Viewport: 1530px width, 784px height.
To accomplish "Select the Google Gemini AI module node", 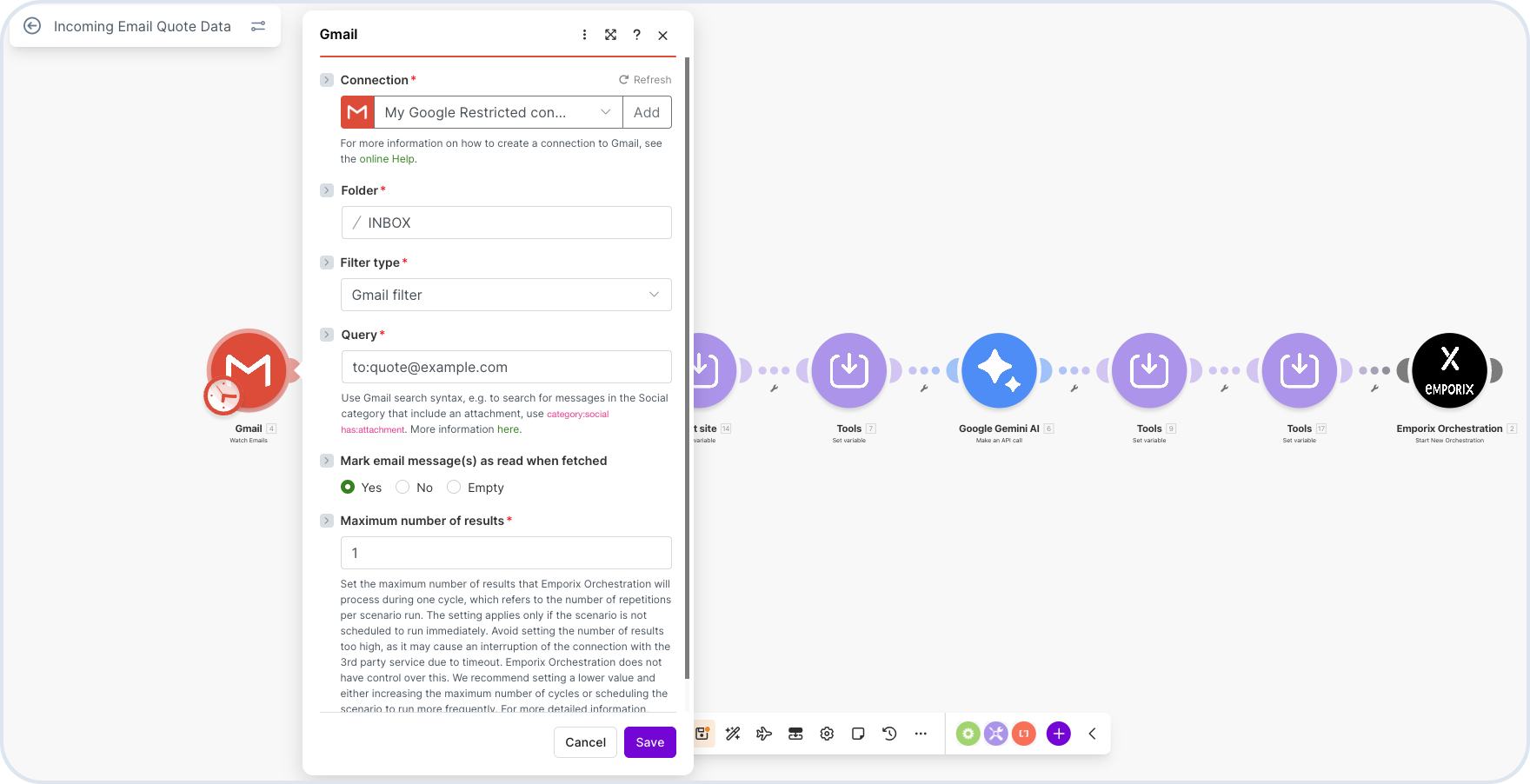I will click(999, 370).
